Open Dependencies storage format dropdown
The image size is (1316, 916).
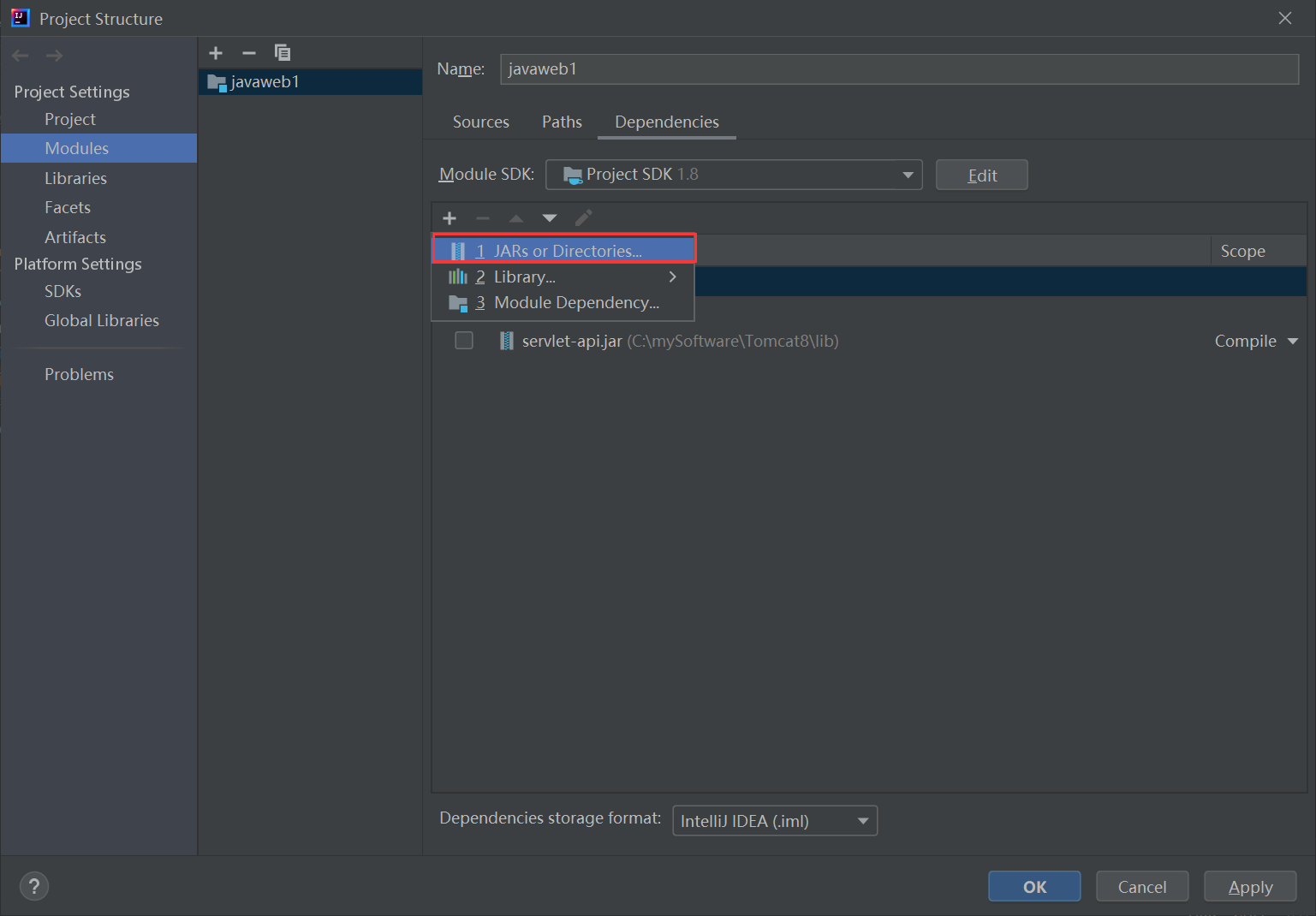[x=775, y=821]
